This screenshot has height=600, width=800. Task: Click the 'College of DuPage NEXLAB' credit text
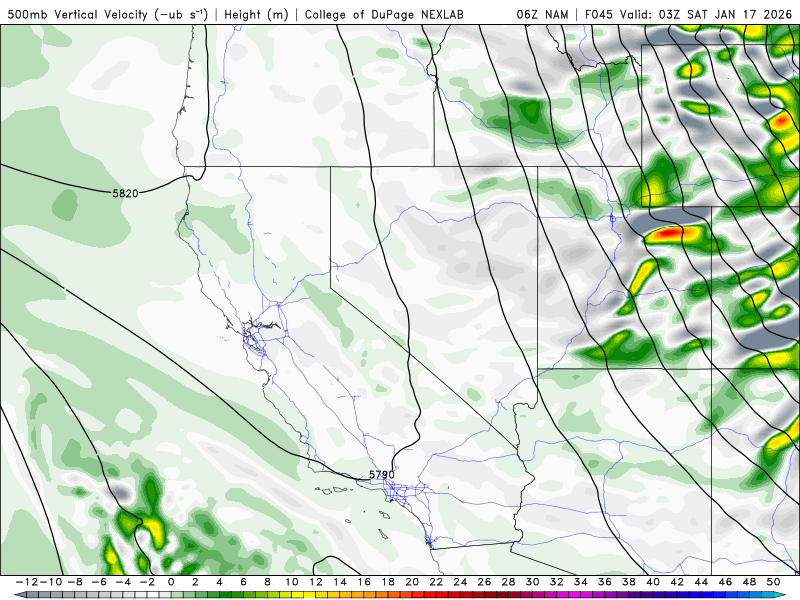click(x=384, y=14)
